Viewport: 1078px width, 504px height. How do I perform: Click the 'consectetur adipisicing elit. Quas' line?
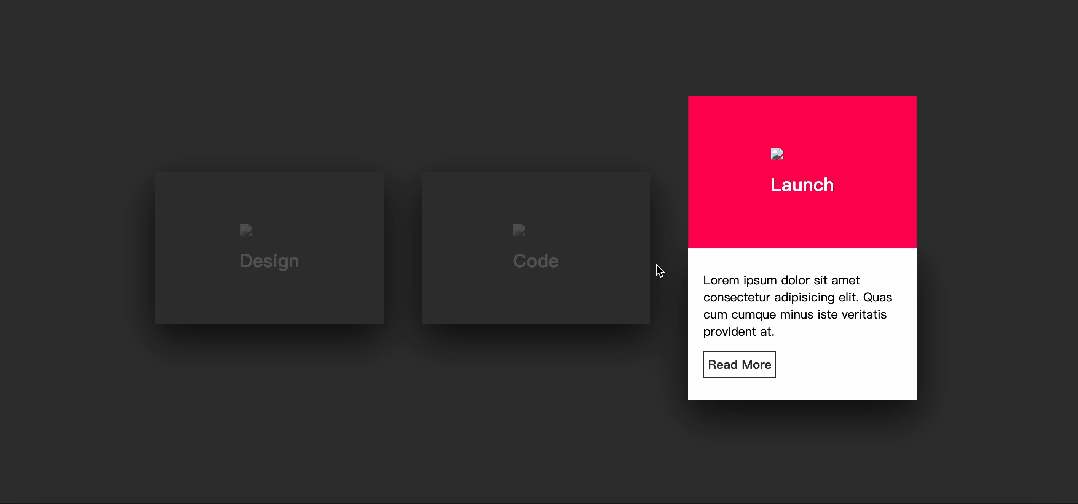point(797,297)
